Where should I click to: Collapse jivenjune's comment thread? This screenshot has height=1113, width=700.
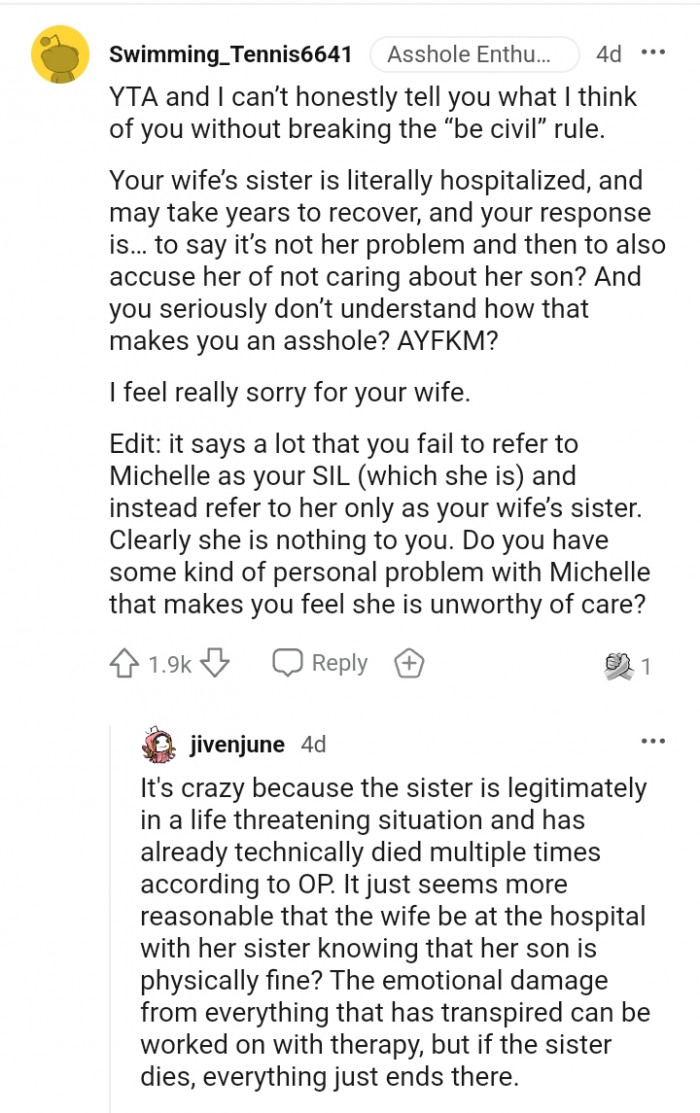click(110, 900)
